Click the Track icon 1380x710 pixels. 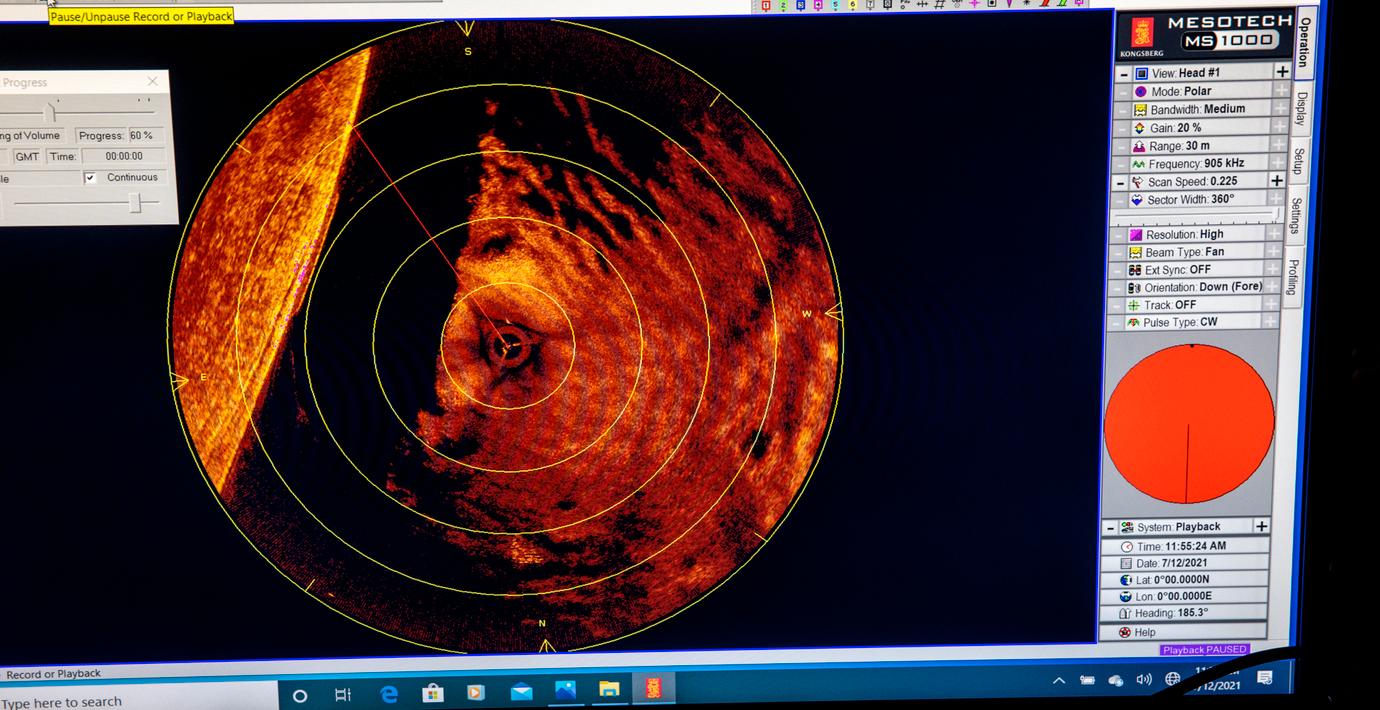tap(1134, 305)
